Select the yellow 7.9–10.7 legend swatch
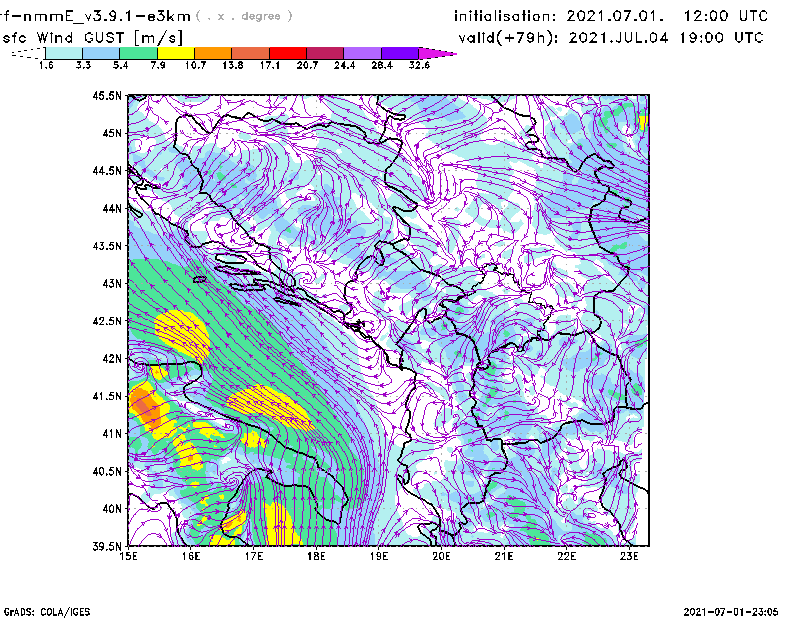The width and height of the screenshot is (800, 618). point(176,53)
